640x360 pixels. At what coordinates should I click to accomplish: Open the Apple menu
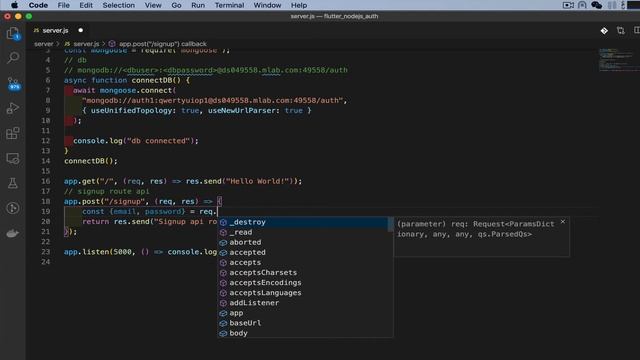point(14,5)
